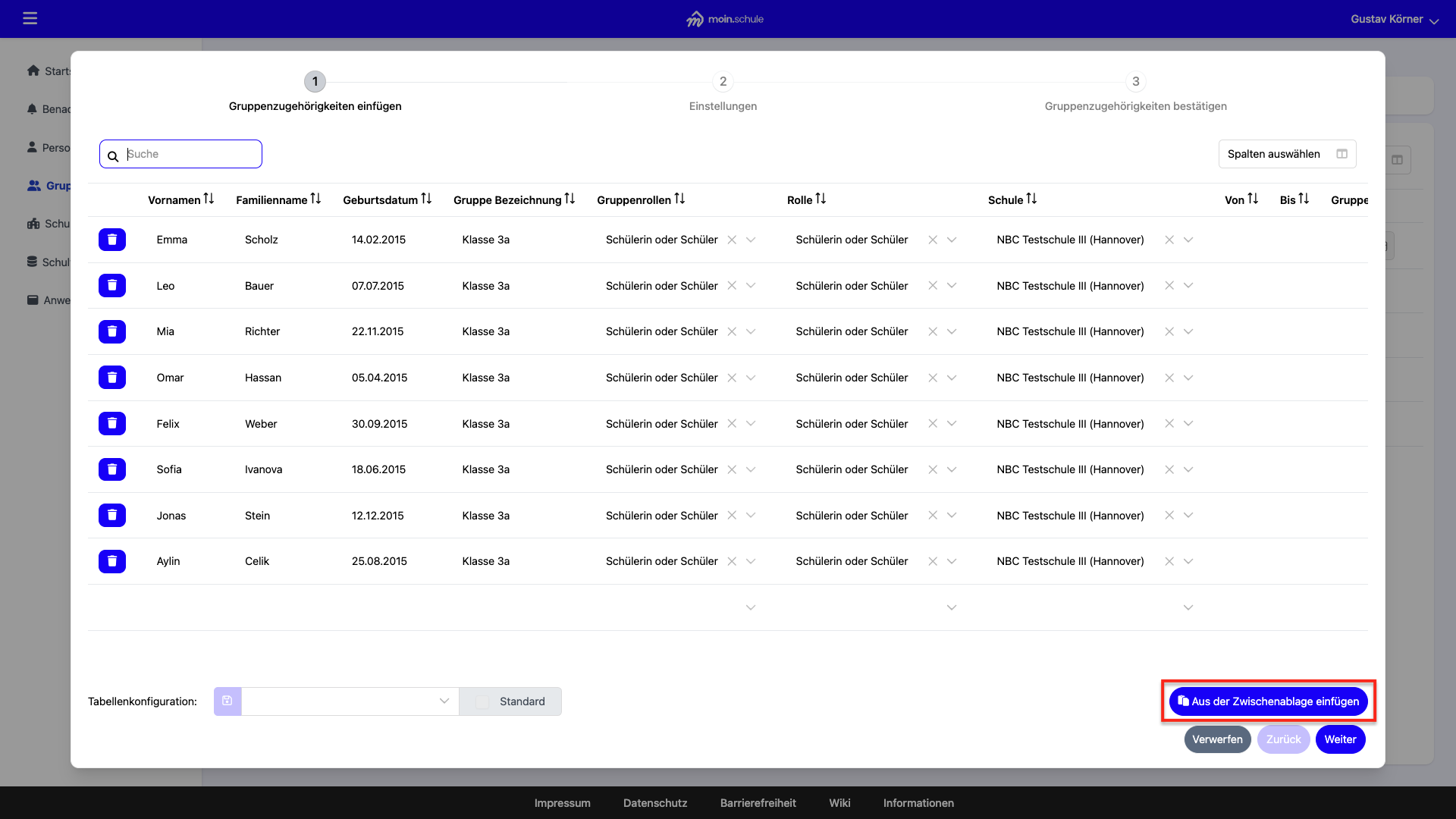1456x819 pixels.
Task: Open the Barrierefreiheit link
Action: (758, 803)
